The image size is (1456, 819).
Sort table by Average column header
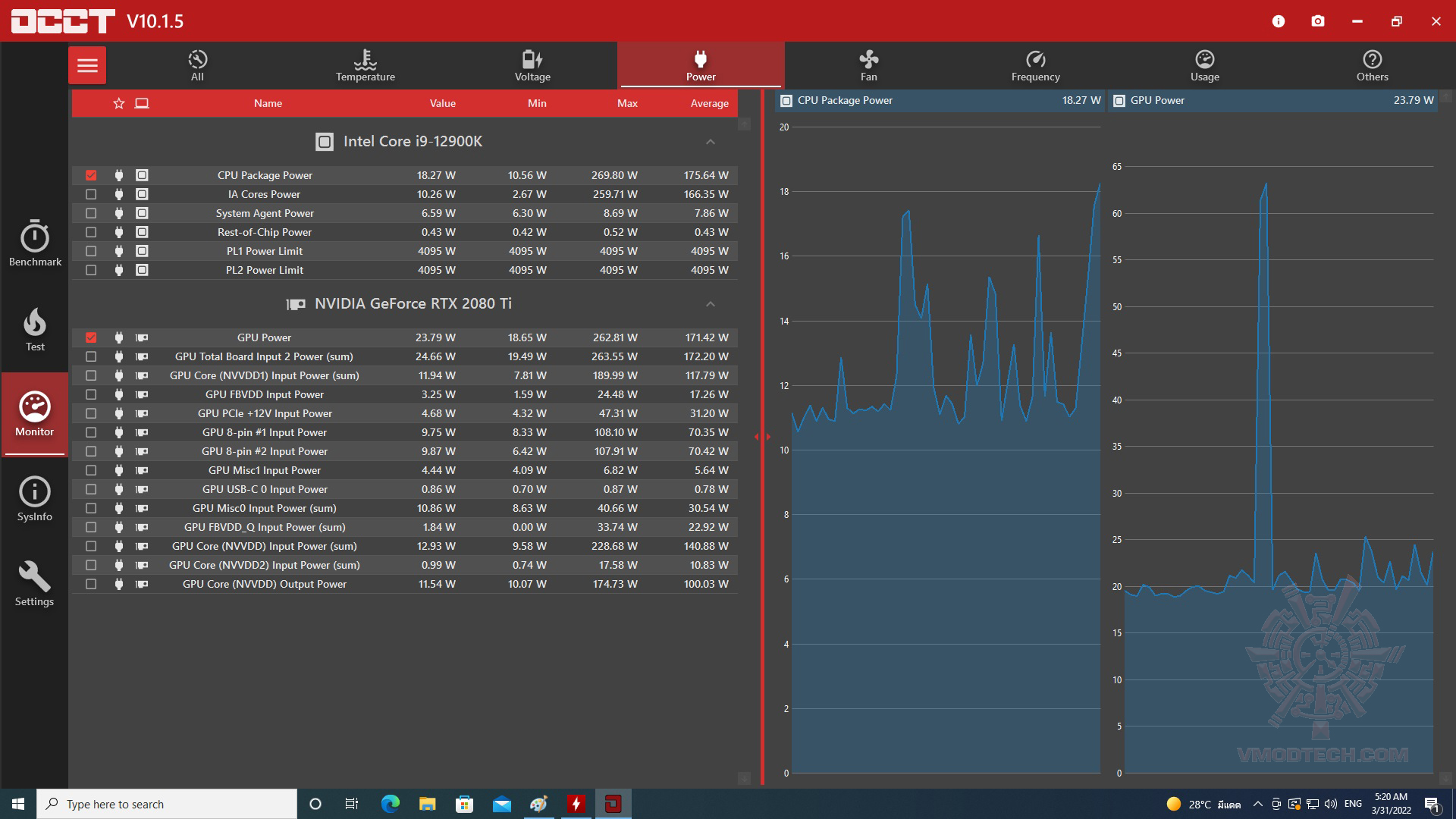pyautogui.click(x=709, y=103)
